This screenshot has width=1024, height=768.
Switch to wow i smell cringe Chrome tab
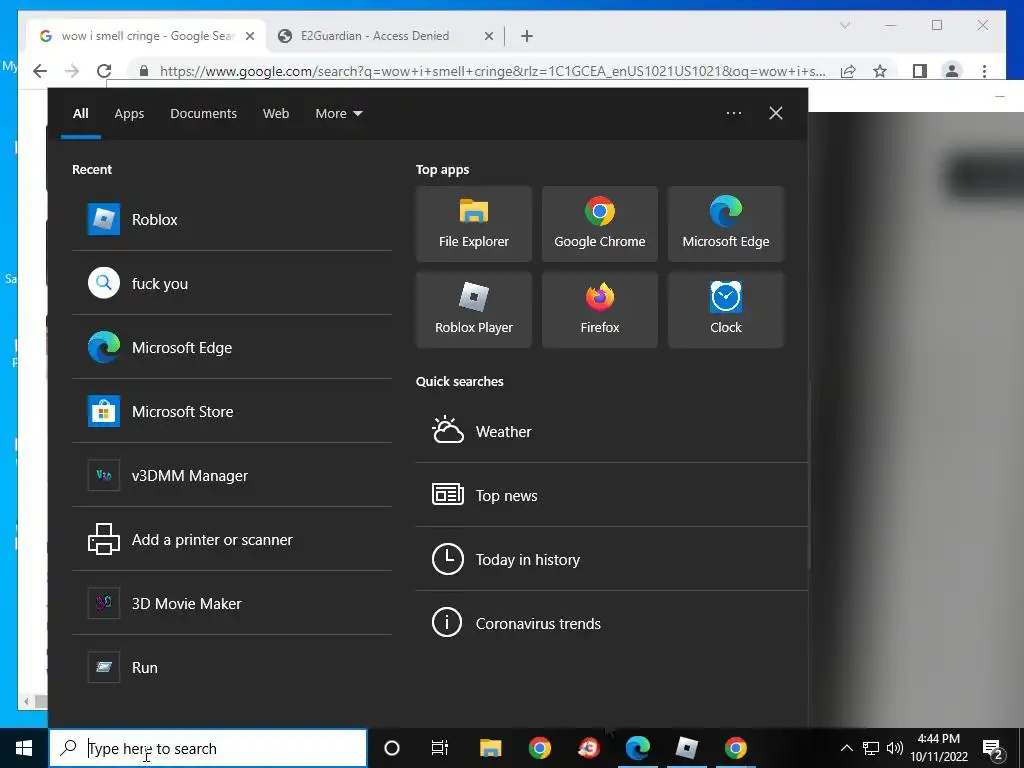click(144, 36)
